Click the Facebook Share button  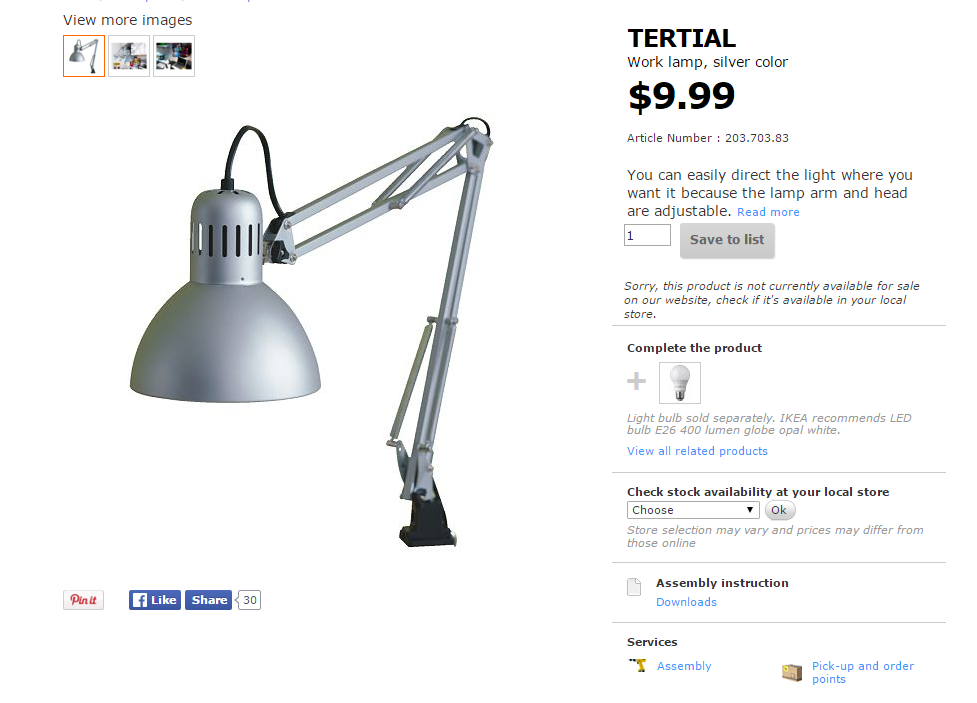pos(208,600)
